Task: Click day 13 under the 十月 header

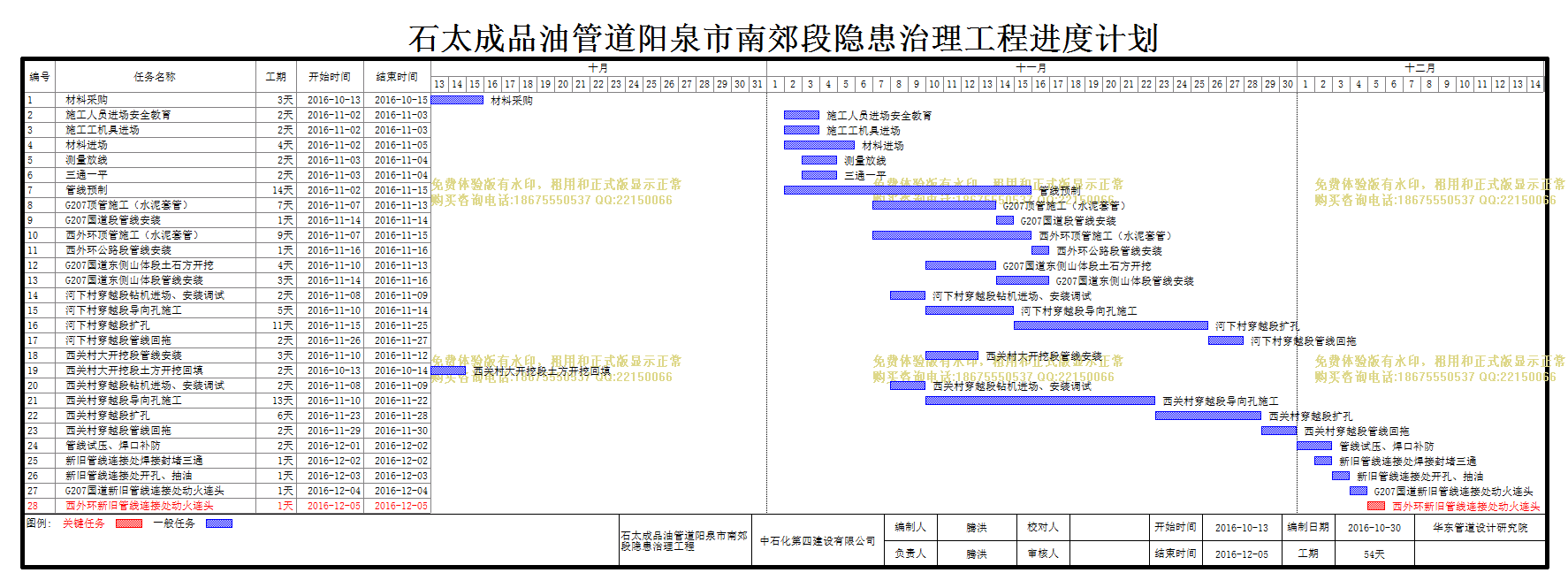Action: [x=439, y=84]
